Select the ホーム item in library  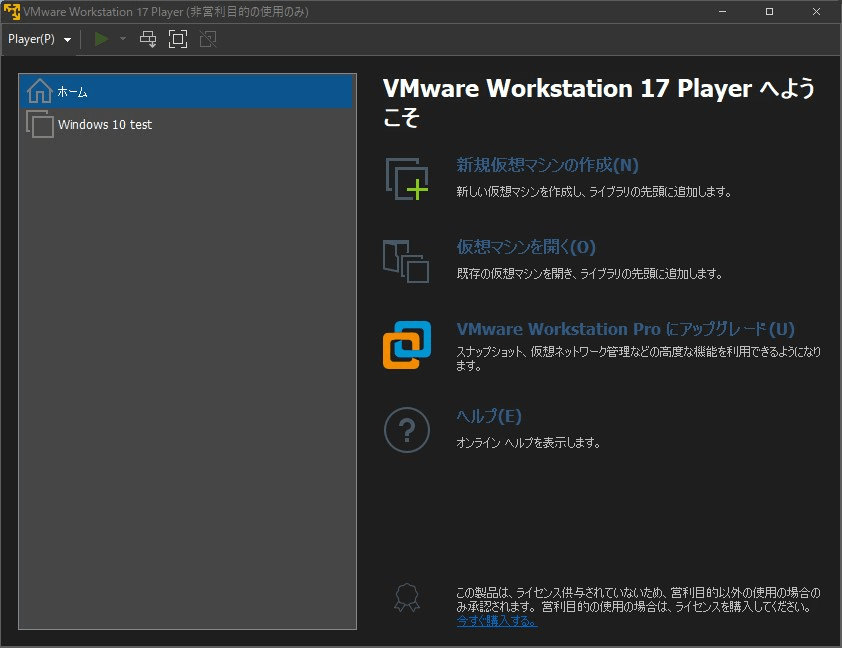click(x=186, y=92)
